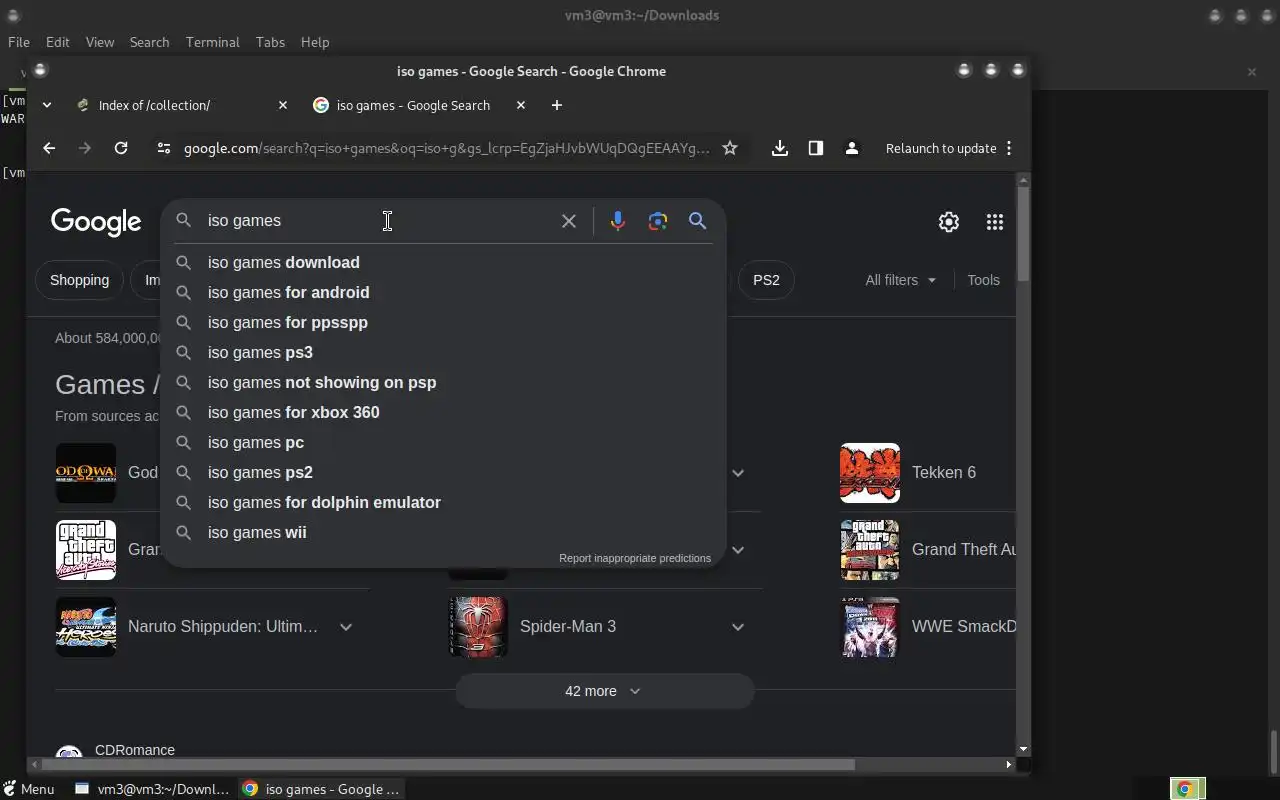
Task: Click Report inappropriate predictions link
Action: point(635,558)
